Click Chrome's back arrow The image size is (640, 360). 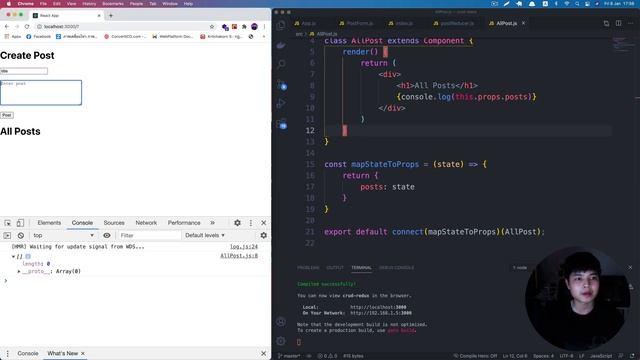pyautogui.click(x=7, y=27)
